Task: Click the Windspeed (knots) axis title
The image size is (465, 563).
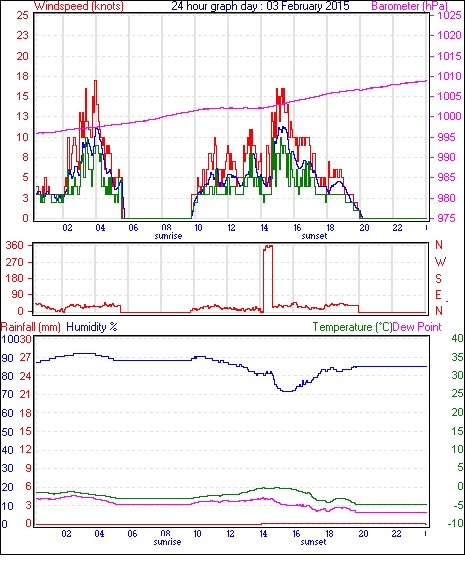Action: point(79,6)
